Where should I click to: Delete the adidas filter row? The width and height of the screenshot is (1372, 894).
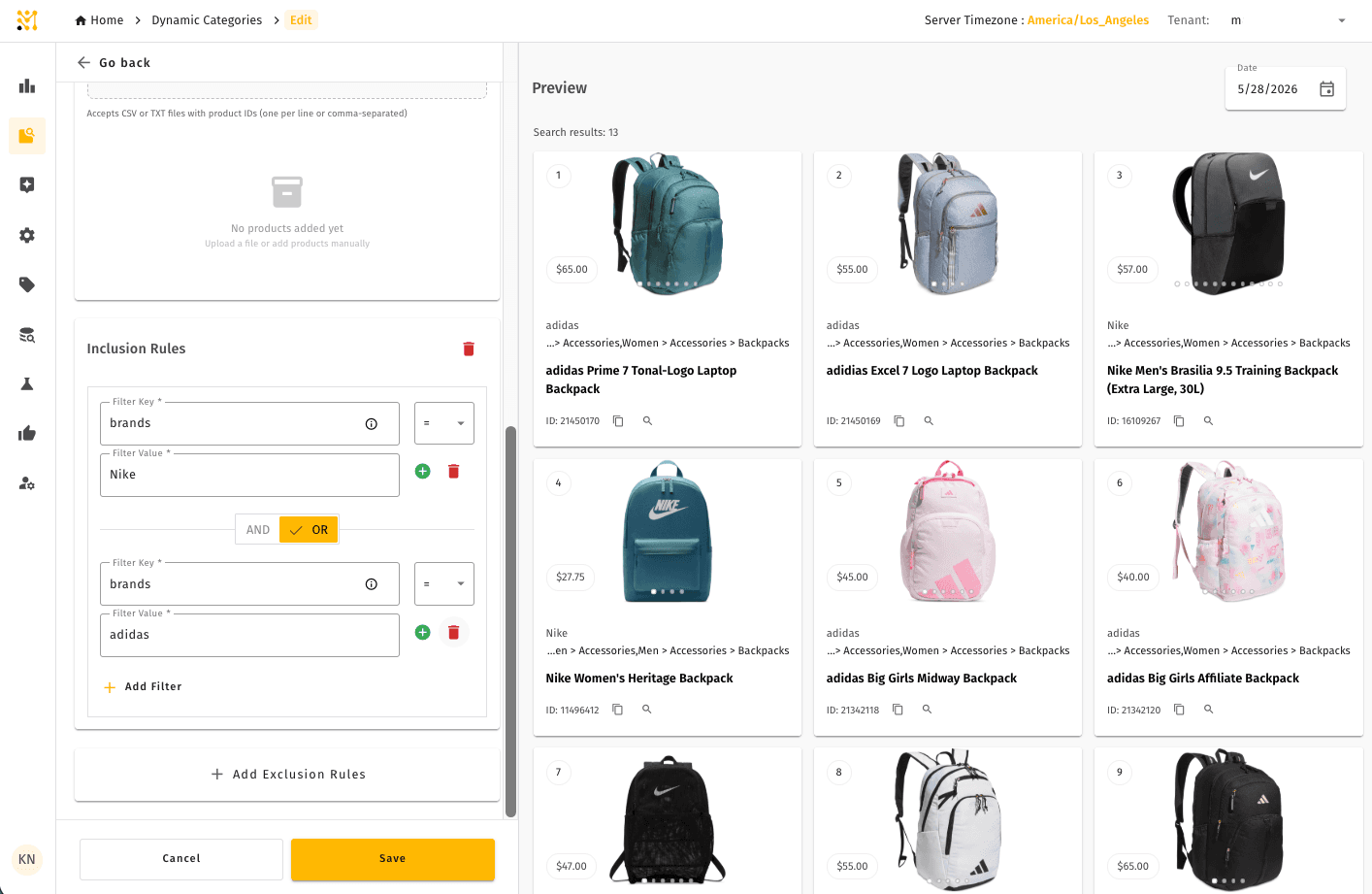(x=453, y=632)
